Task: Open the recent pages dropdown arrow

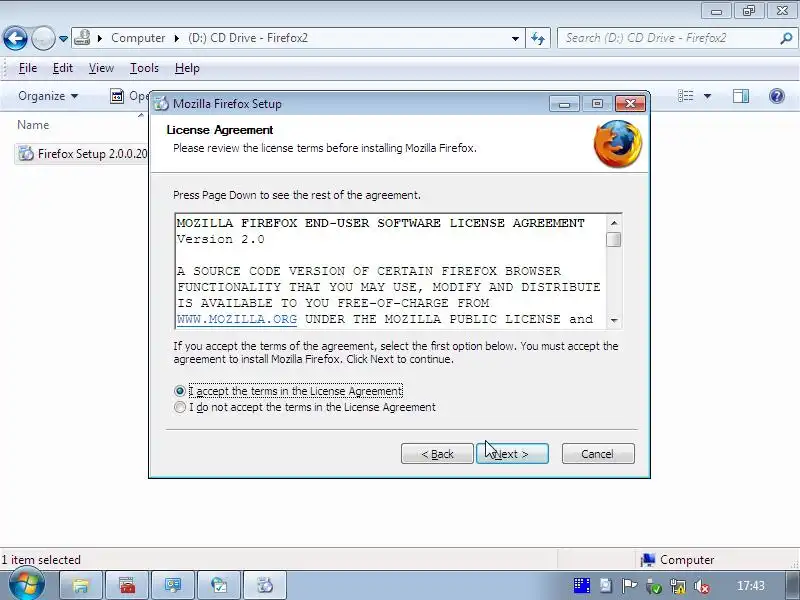Action: tap(63, 39)
